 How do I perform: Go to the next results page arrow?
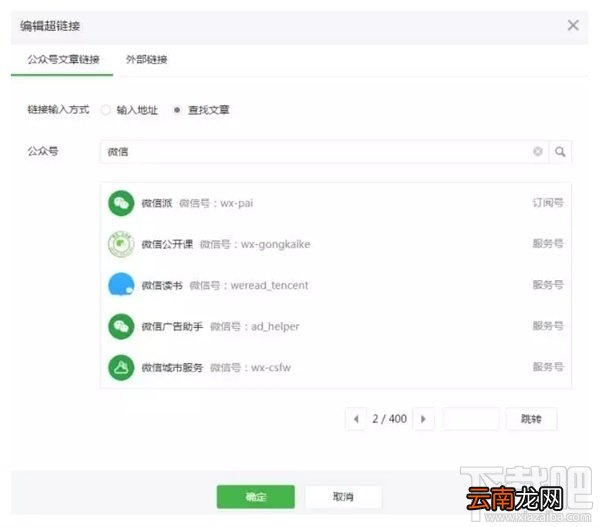424,419
